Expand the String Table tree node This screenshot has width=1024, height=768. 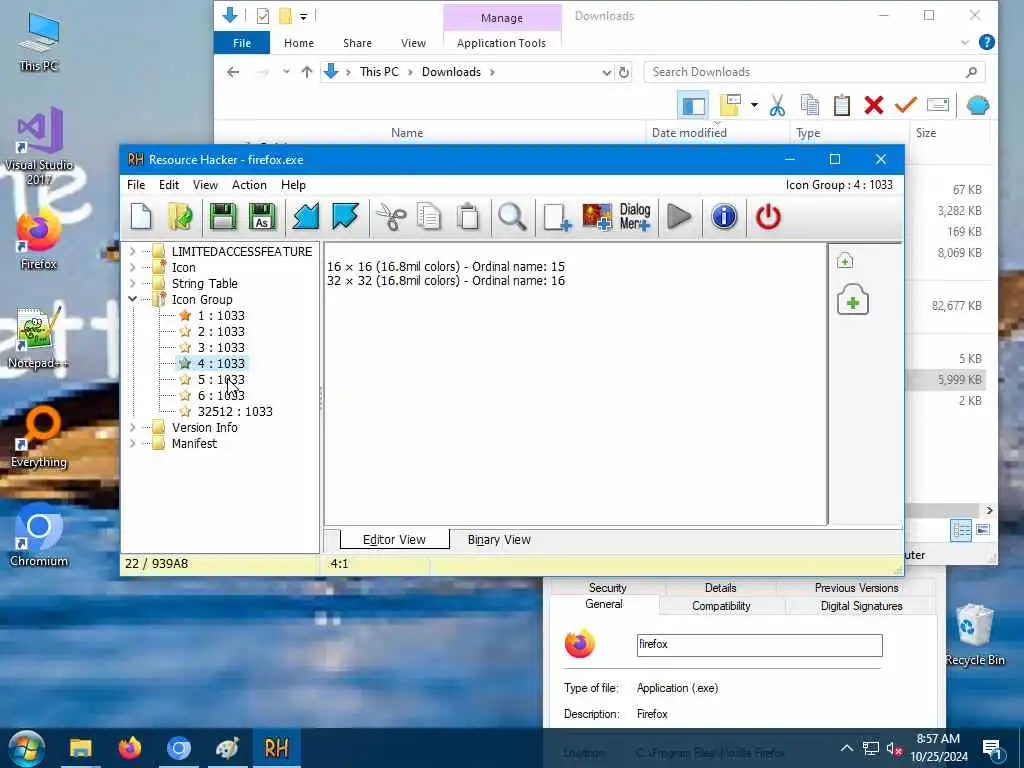point(133,283)
